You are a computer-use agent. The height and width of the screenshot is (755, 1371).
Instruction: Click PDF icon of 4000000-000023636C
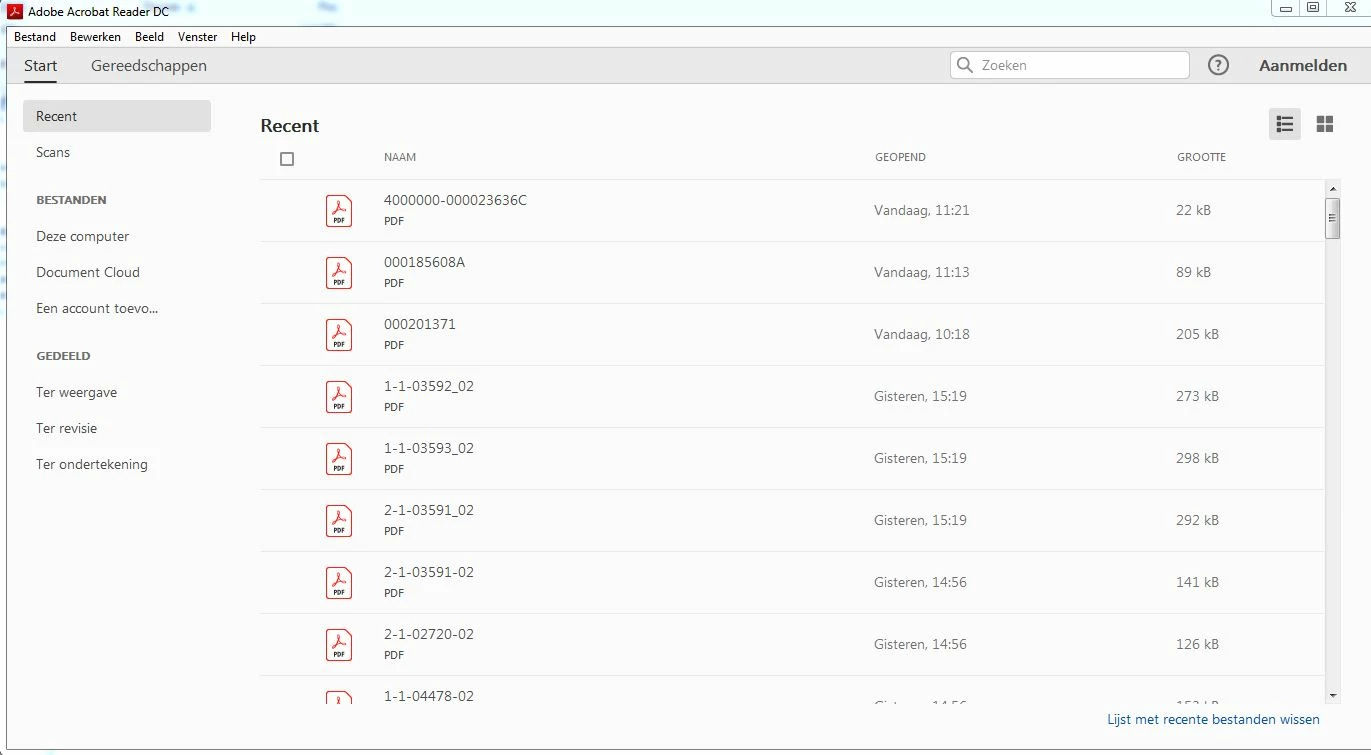[339, 211]
